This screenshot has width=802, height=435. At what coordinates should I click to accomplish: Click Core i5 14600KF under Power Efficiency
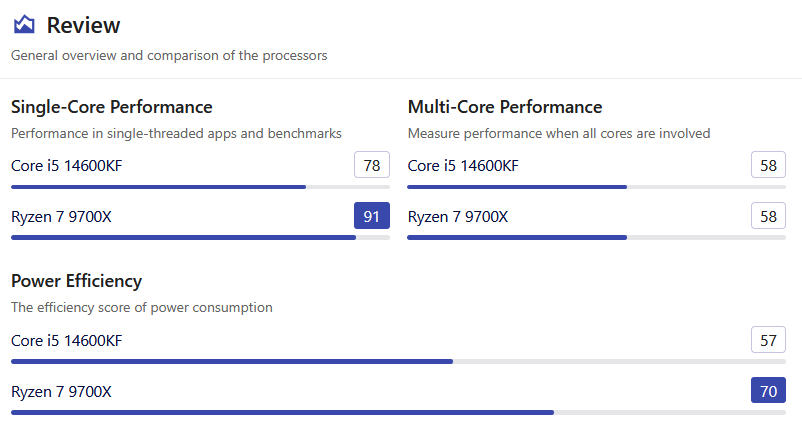tap(66, 341)
